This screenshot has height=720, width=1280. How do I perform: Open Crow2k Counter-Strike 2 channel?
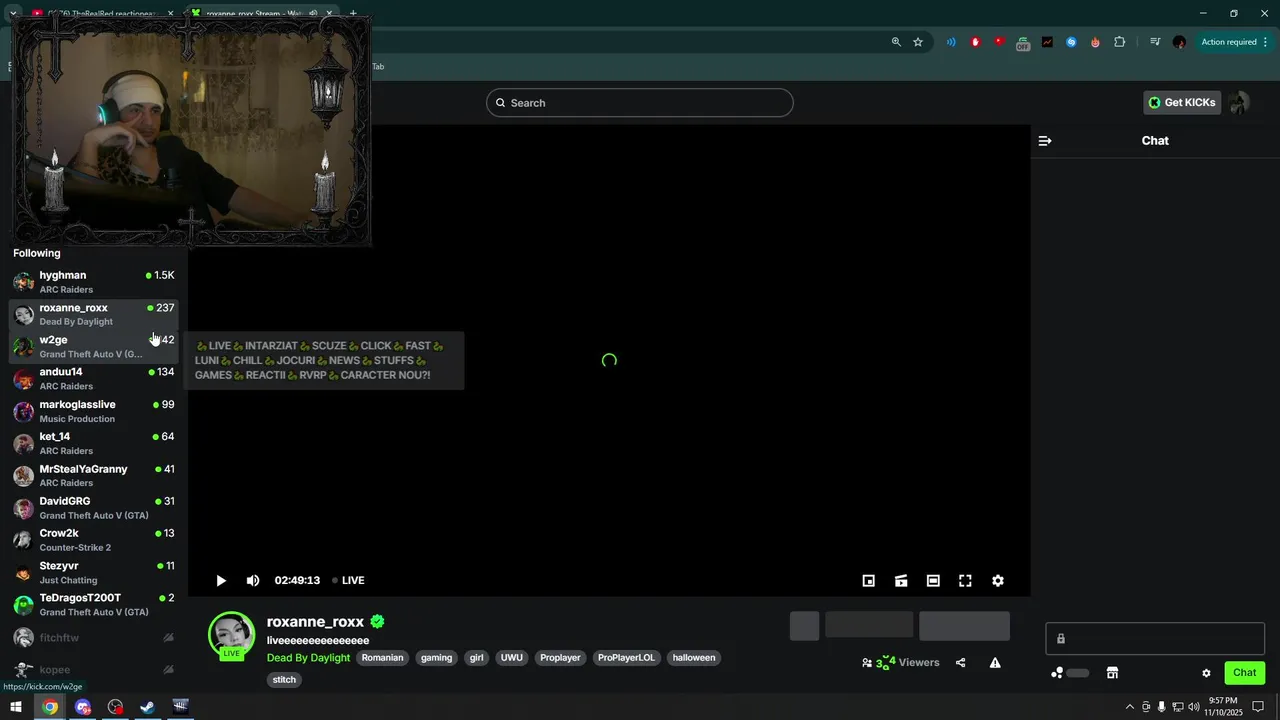tap(94, 540)
